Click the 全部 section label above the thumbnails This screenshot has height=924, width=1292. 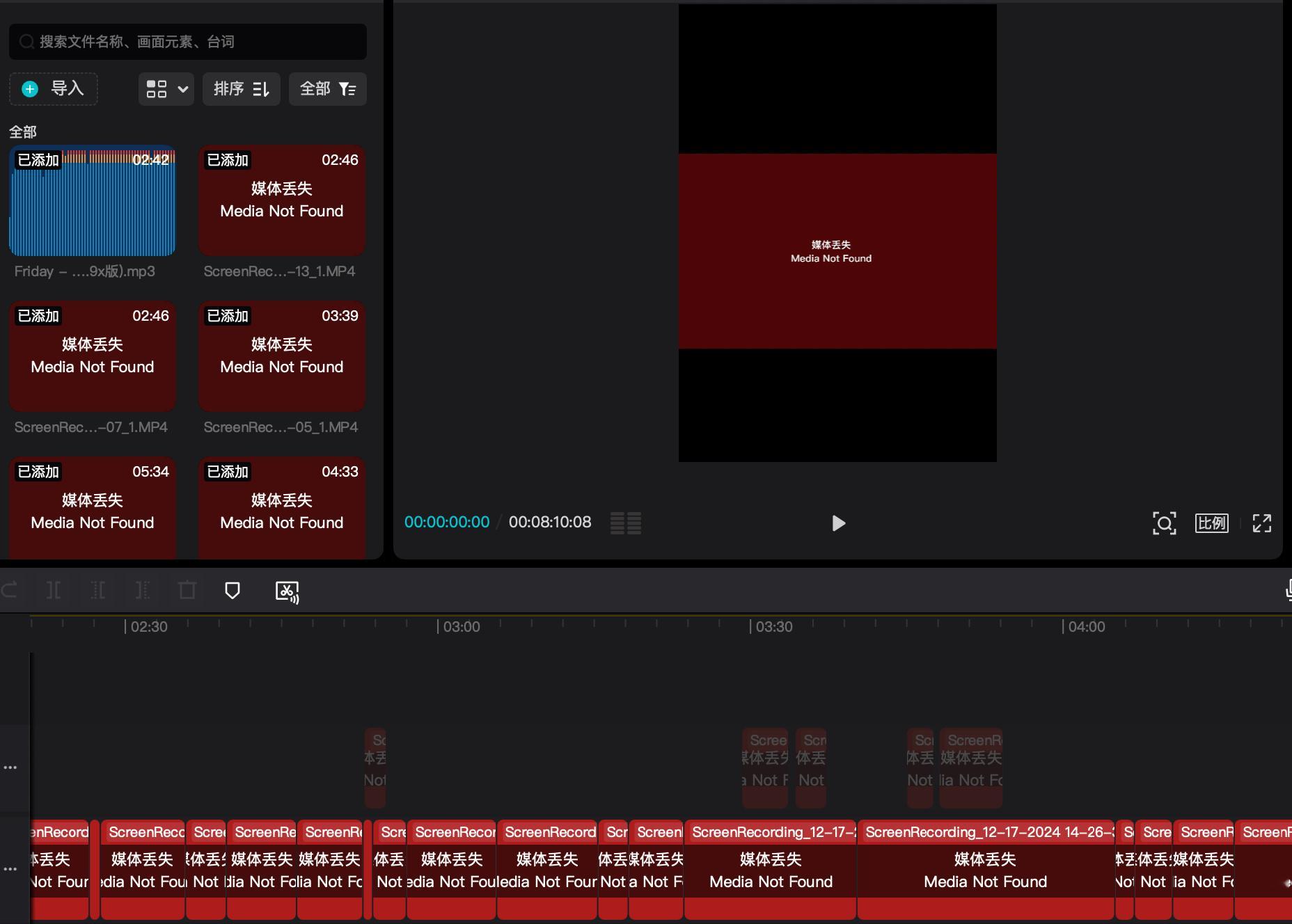[x=23, y=132]
